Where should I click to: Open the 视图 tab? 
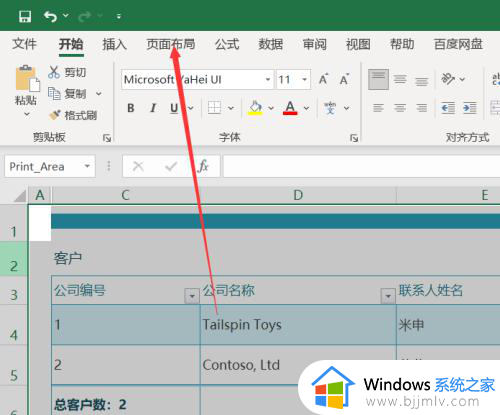(x=358, y=44)
